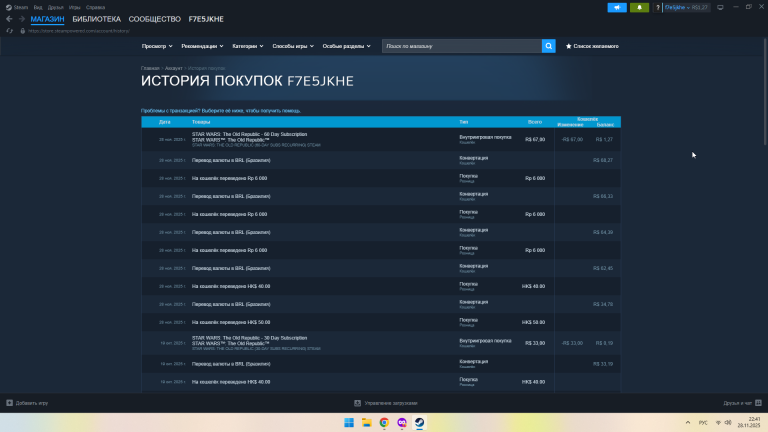Switch to the СООБЩЕСТВО tab
768x432 pixels.
coord(155,19)
